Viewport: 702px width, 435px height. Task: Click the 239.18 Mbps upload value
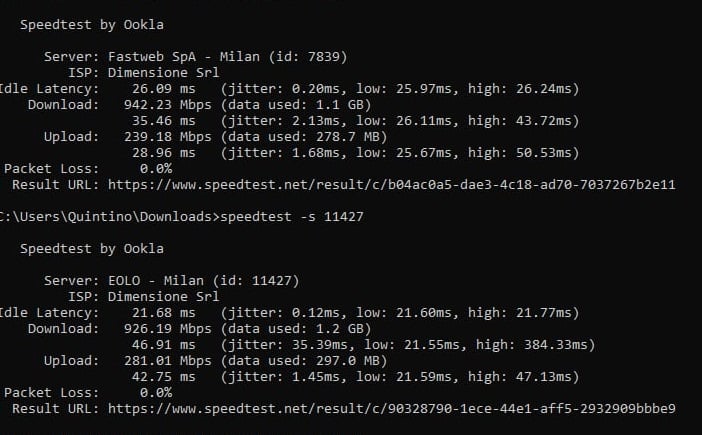click(167, 136)
